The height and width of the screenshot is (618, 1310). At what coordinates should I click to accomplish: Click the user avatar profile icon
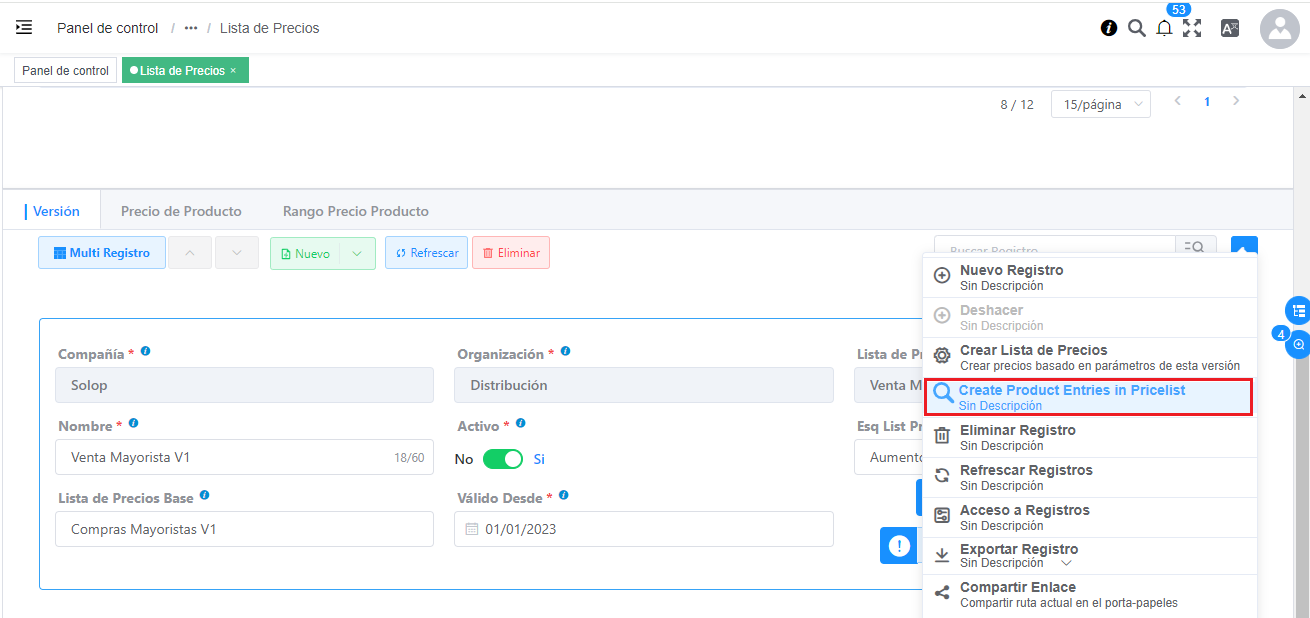tap(1279, 29)
